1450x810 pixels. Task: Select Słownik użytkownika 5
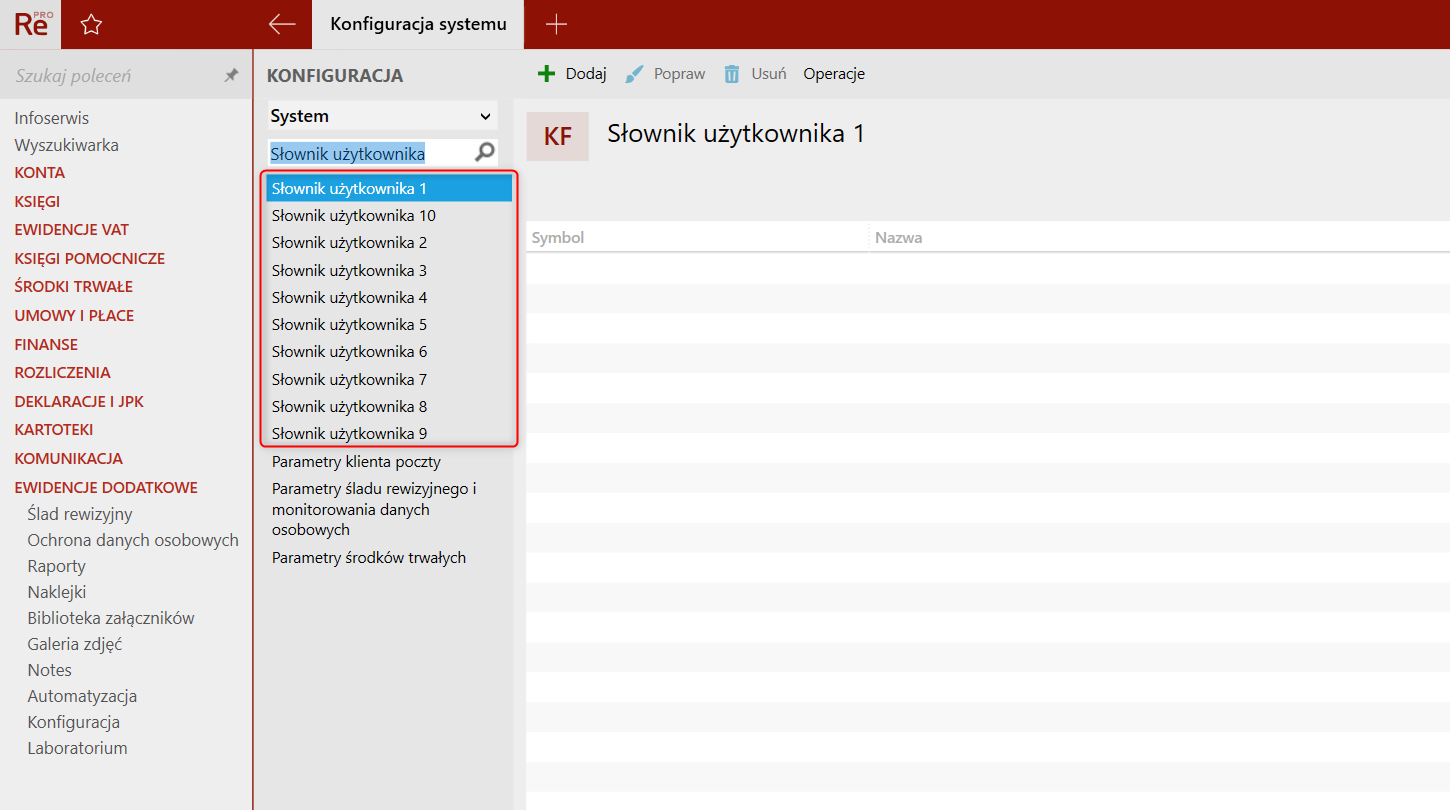(389, 325)
